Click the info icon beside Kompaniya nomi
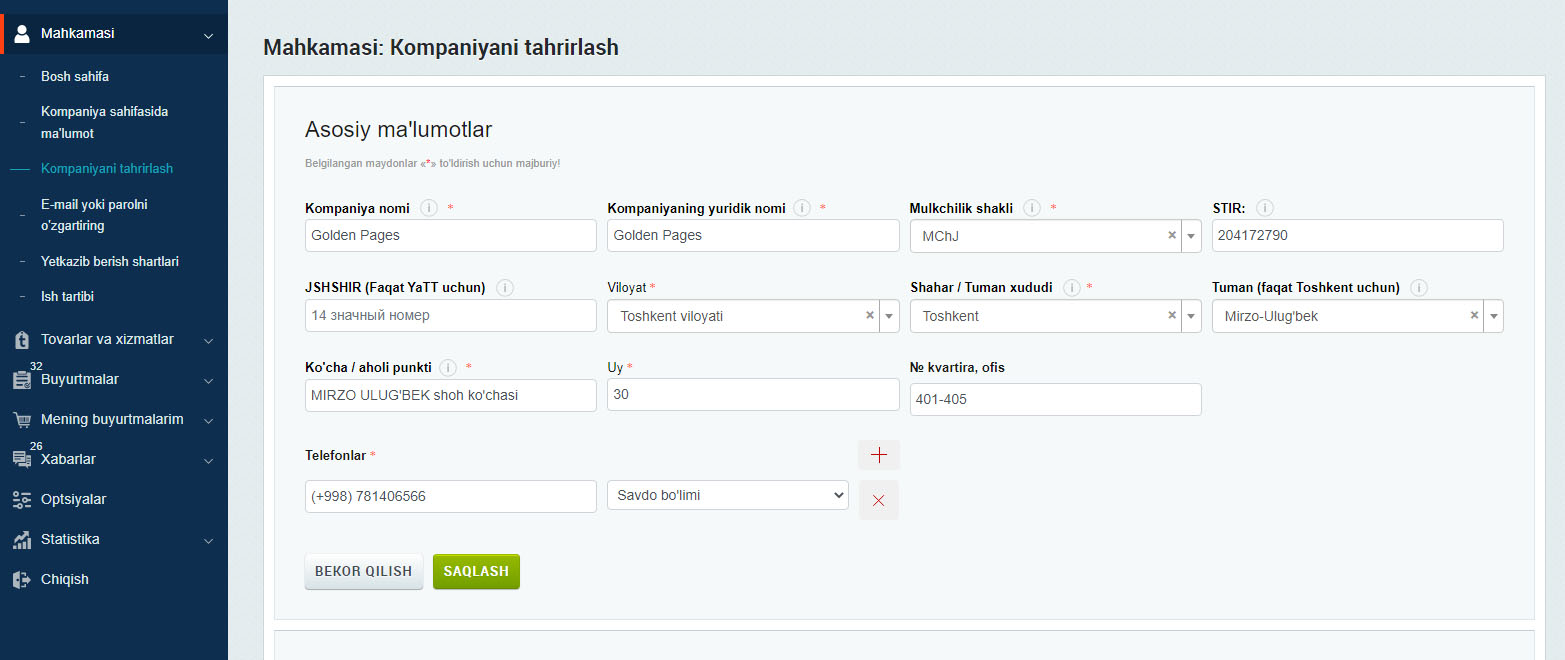1565x660 pixels. (x=429, y=208)
